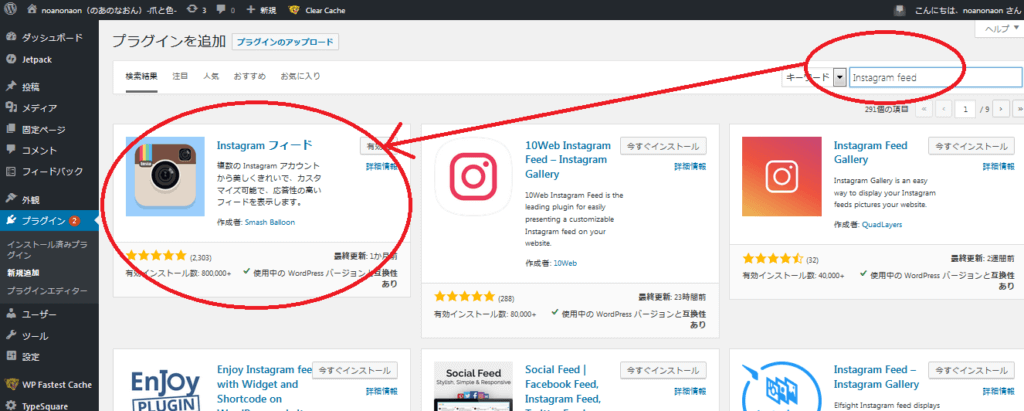Visit site via home icon
This screenshot has width=1024, height=411.
coord(32,10)
